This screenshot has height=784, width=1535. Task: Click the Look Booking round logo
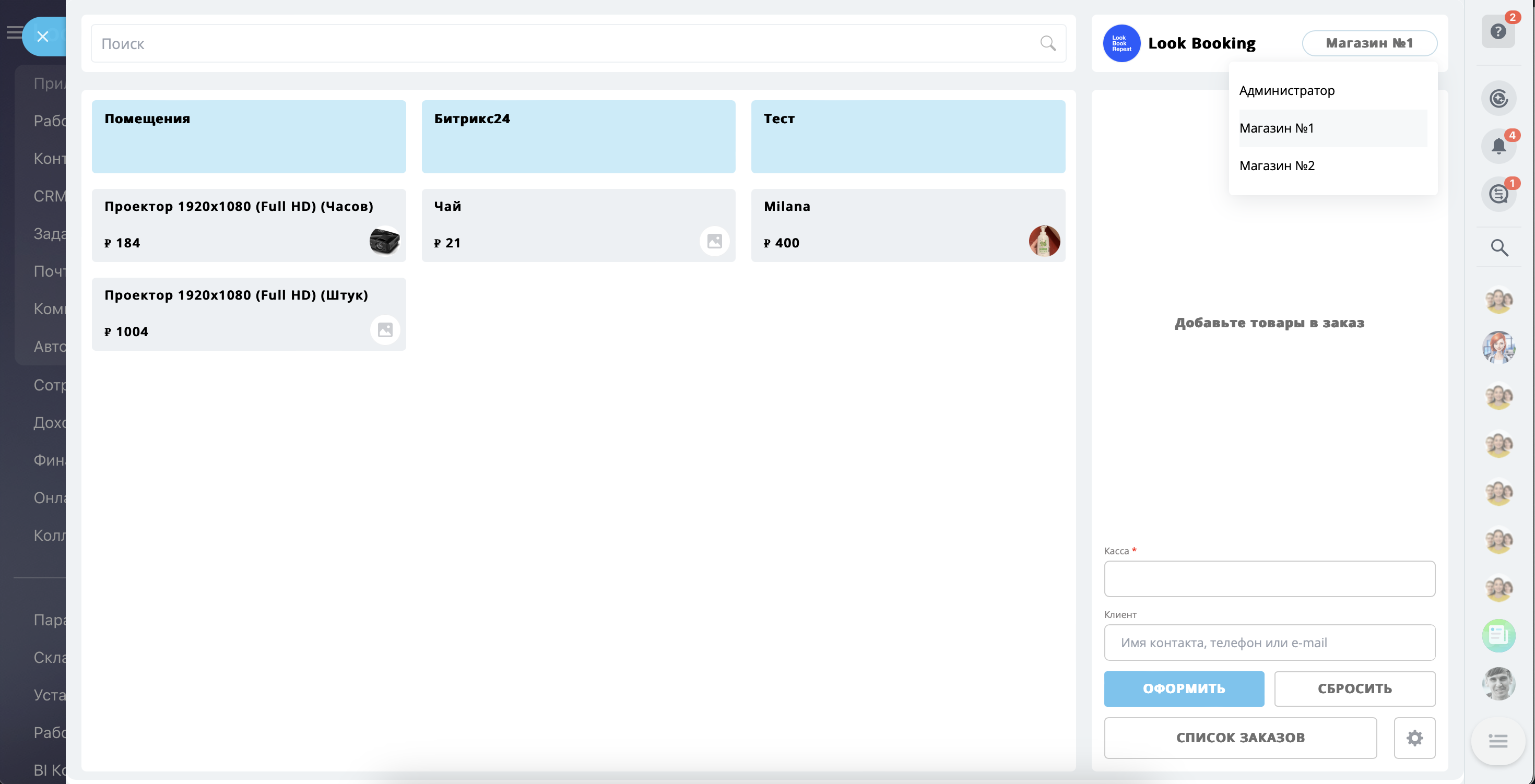(1121, 43)
